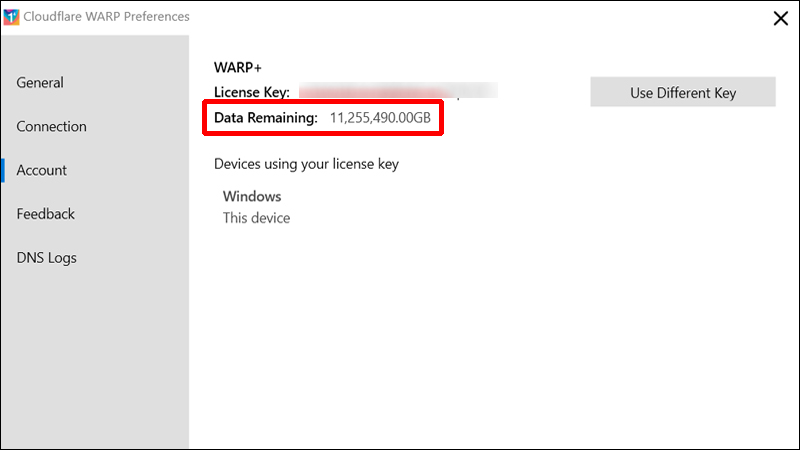This screenshot has width=800, height=450.
Task: Click blank white area below device list
Action: pyautogui.click(x=494, y=337)
